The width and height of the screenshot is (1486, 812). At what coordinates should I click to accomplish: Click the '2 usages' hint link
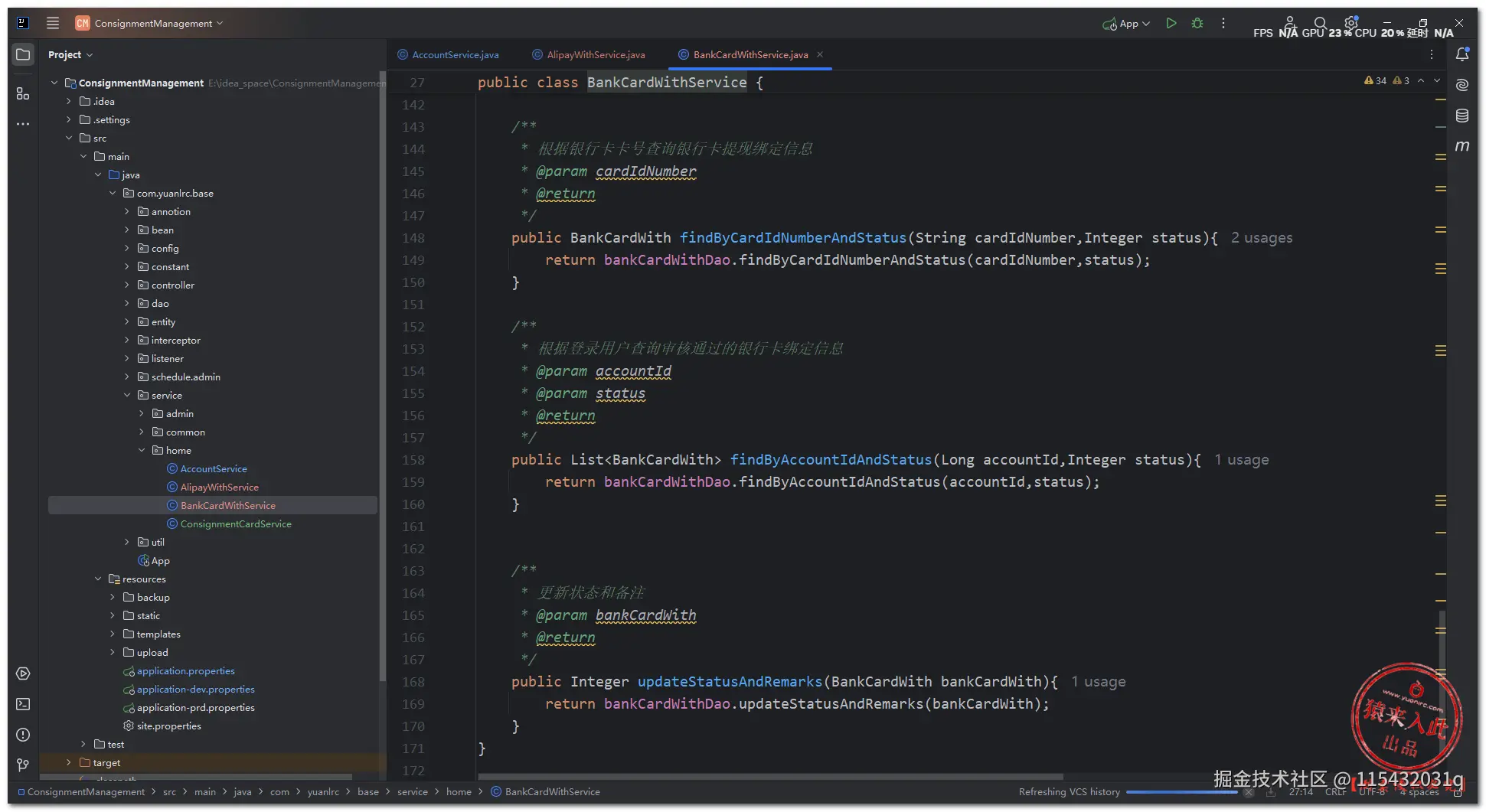pos(1261,238)
